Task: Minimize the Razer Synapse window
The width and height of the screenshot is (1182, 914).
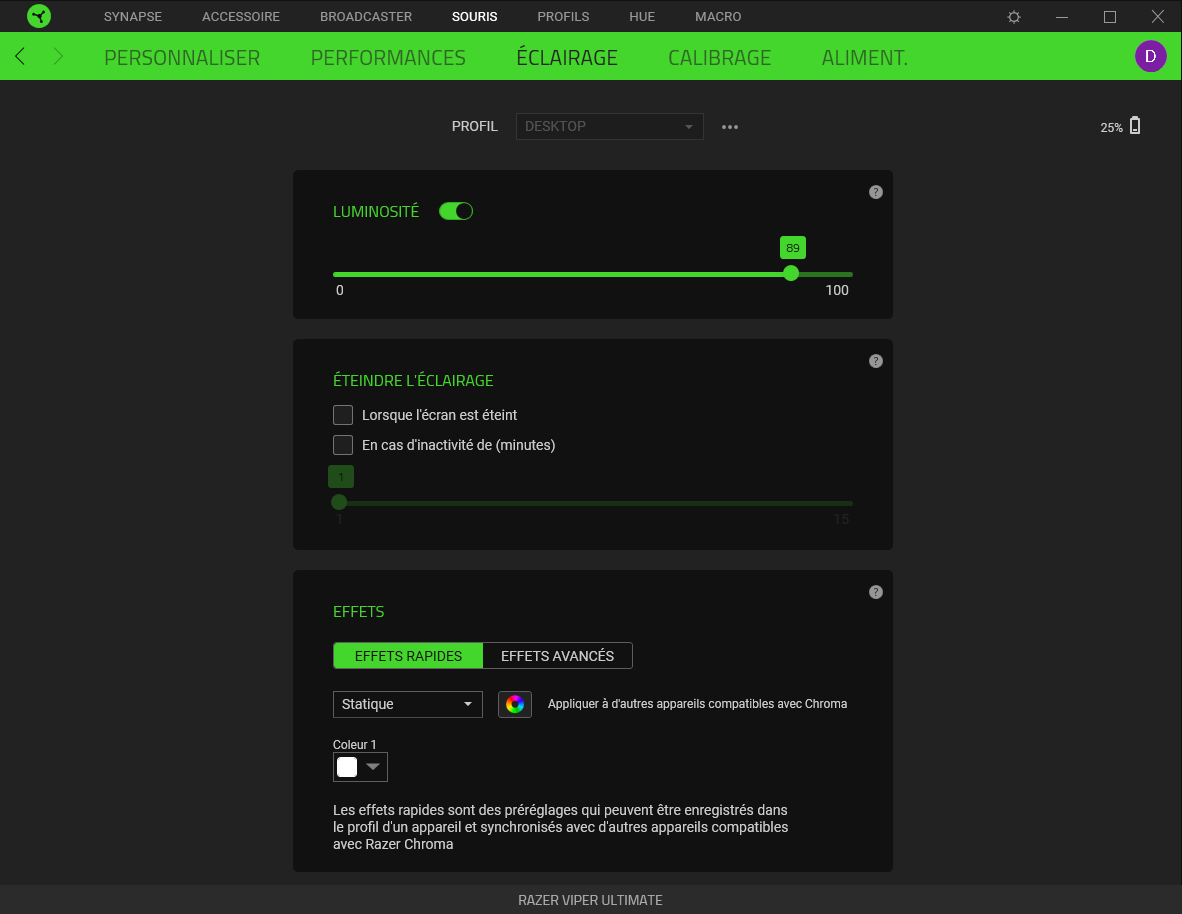Action: [1062, 17]
